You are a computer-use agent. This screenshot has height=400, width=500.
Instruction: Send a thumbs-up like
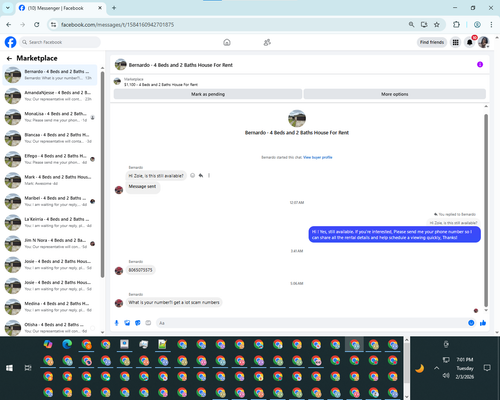483,323
